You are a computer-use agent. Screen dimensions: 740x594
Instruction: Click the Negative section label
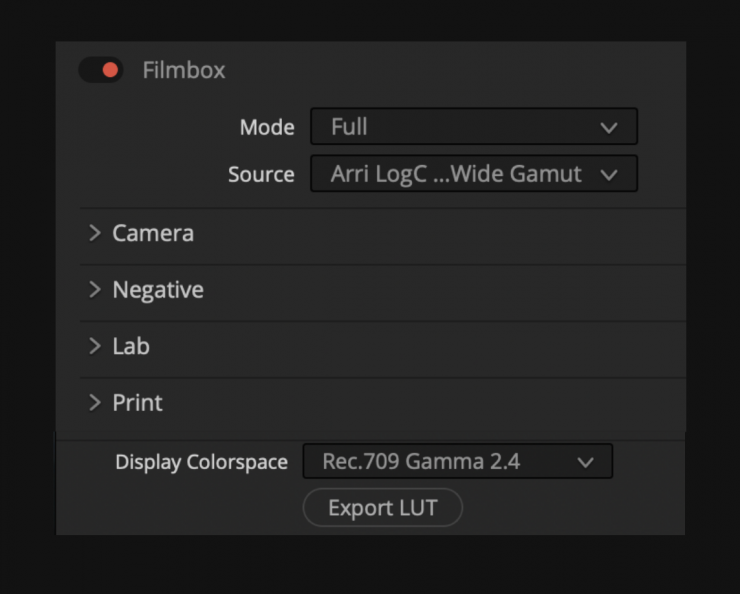point(158,290)
